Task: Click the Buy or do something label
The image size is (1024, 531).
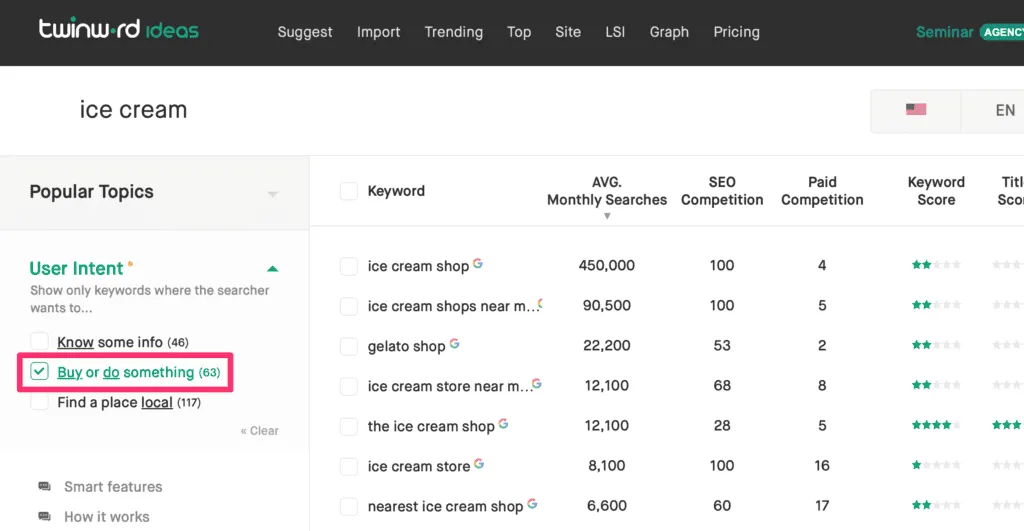Action: [138, 372]
